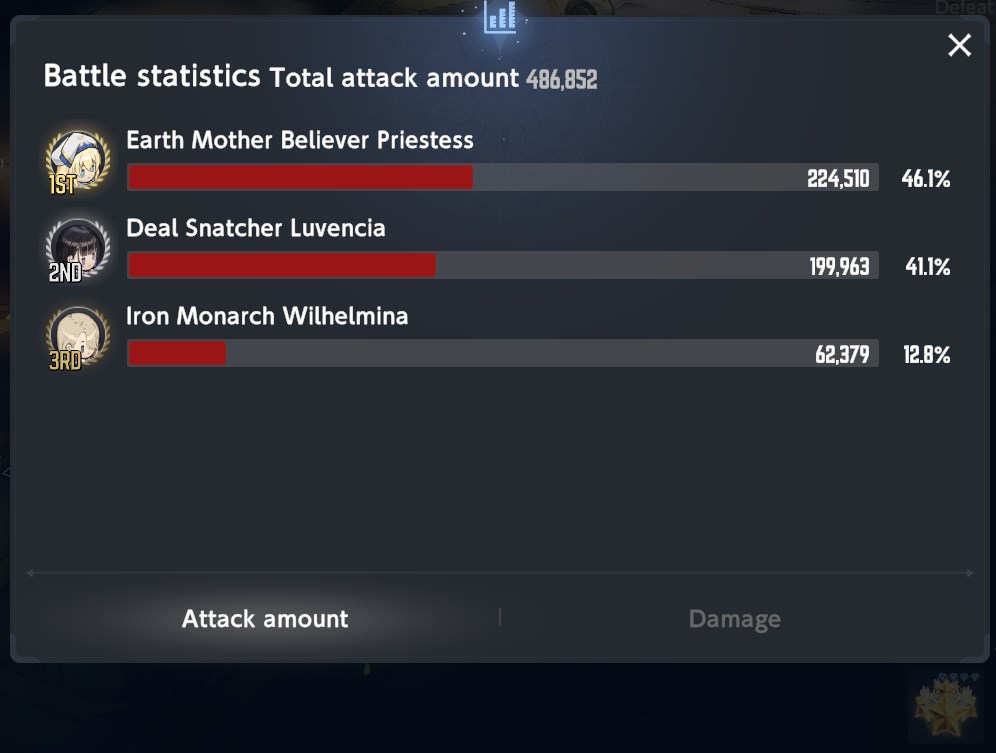Switch to the Attack amount tab
996x753 pixels.
click(265, 619)
